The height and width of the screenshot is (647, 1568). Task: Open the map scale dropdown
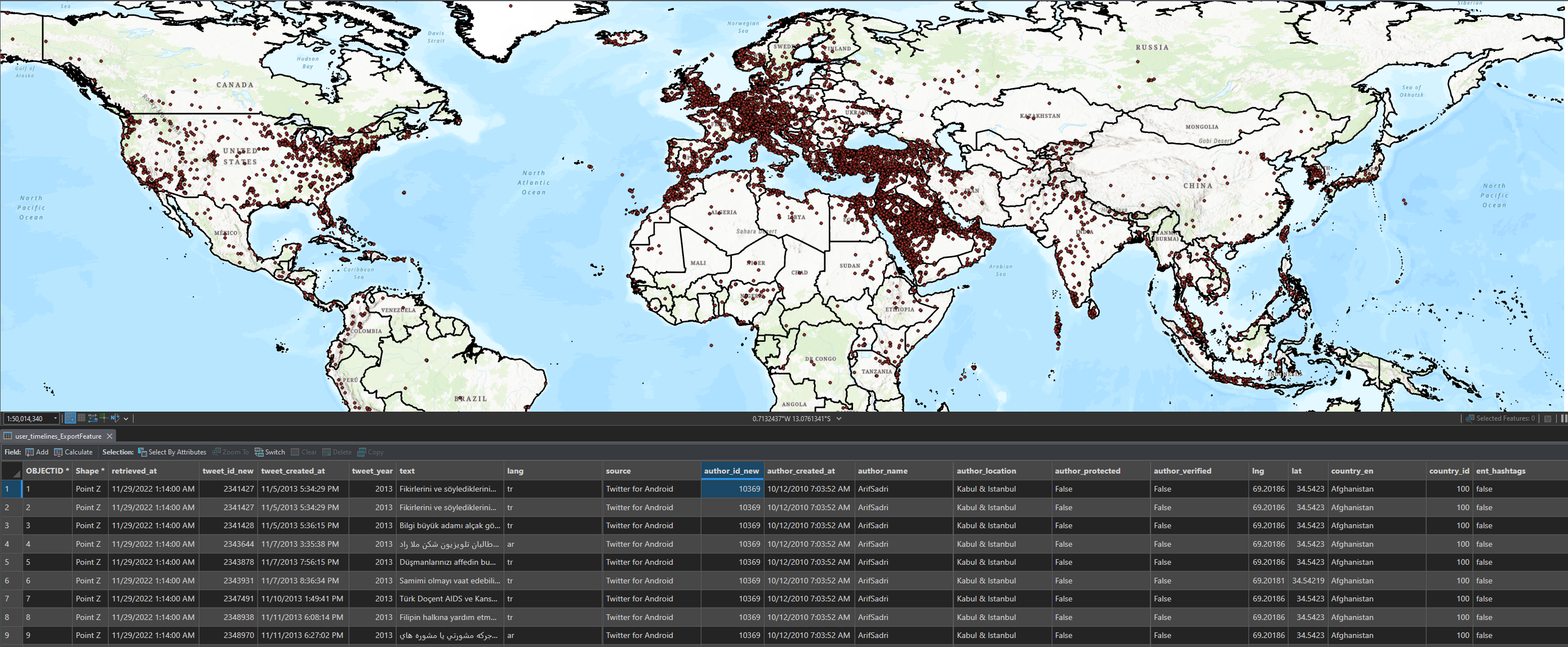click(55, 418)
